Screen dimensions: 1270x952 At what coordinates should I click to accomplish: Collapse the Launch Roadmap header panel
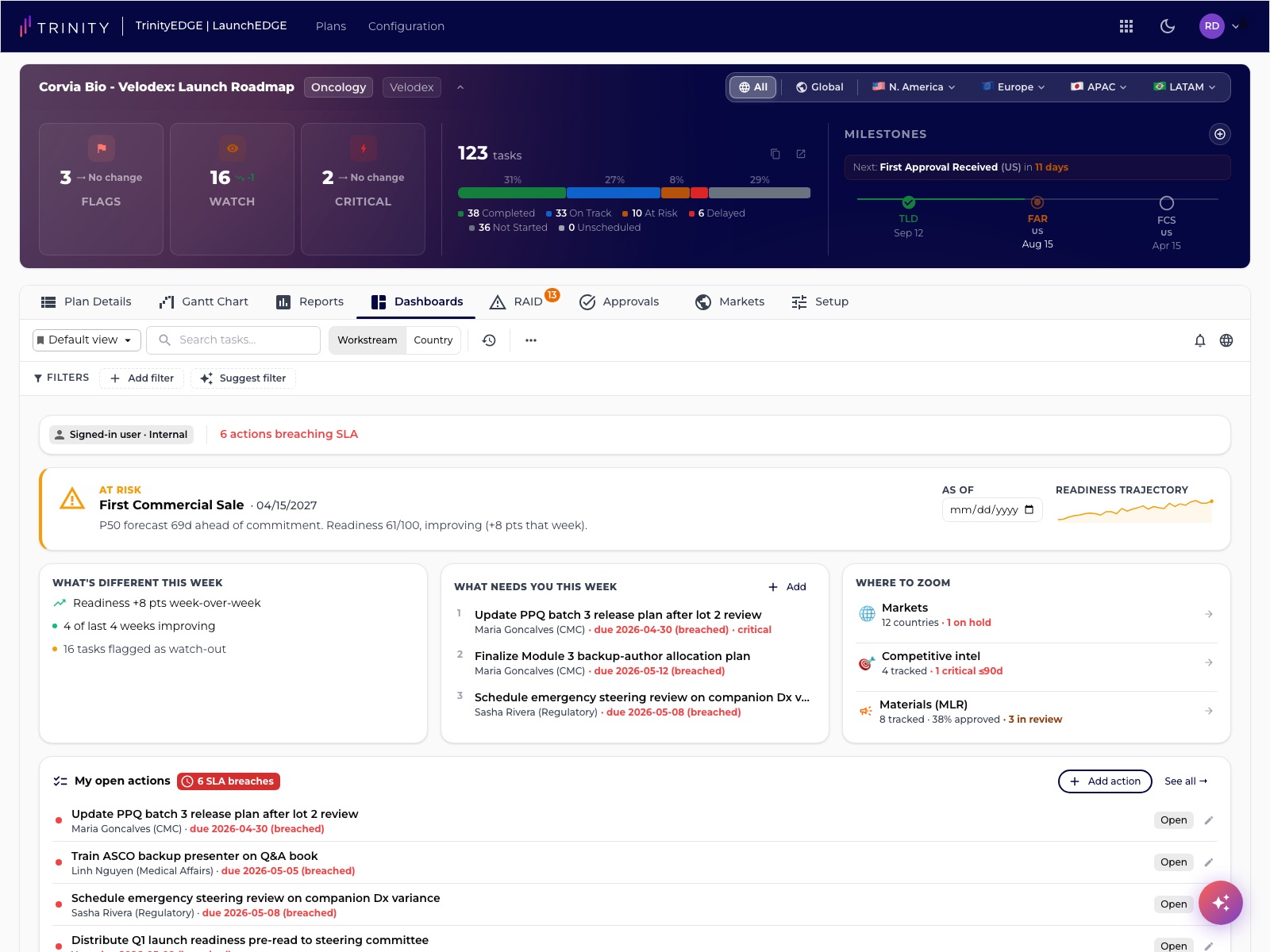click(x=460, y=87)
